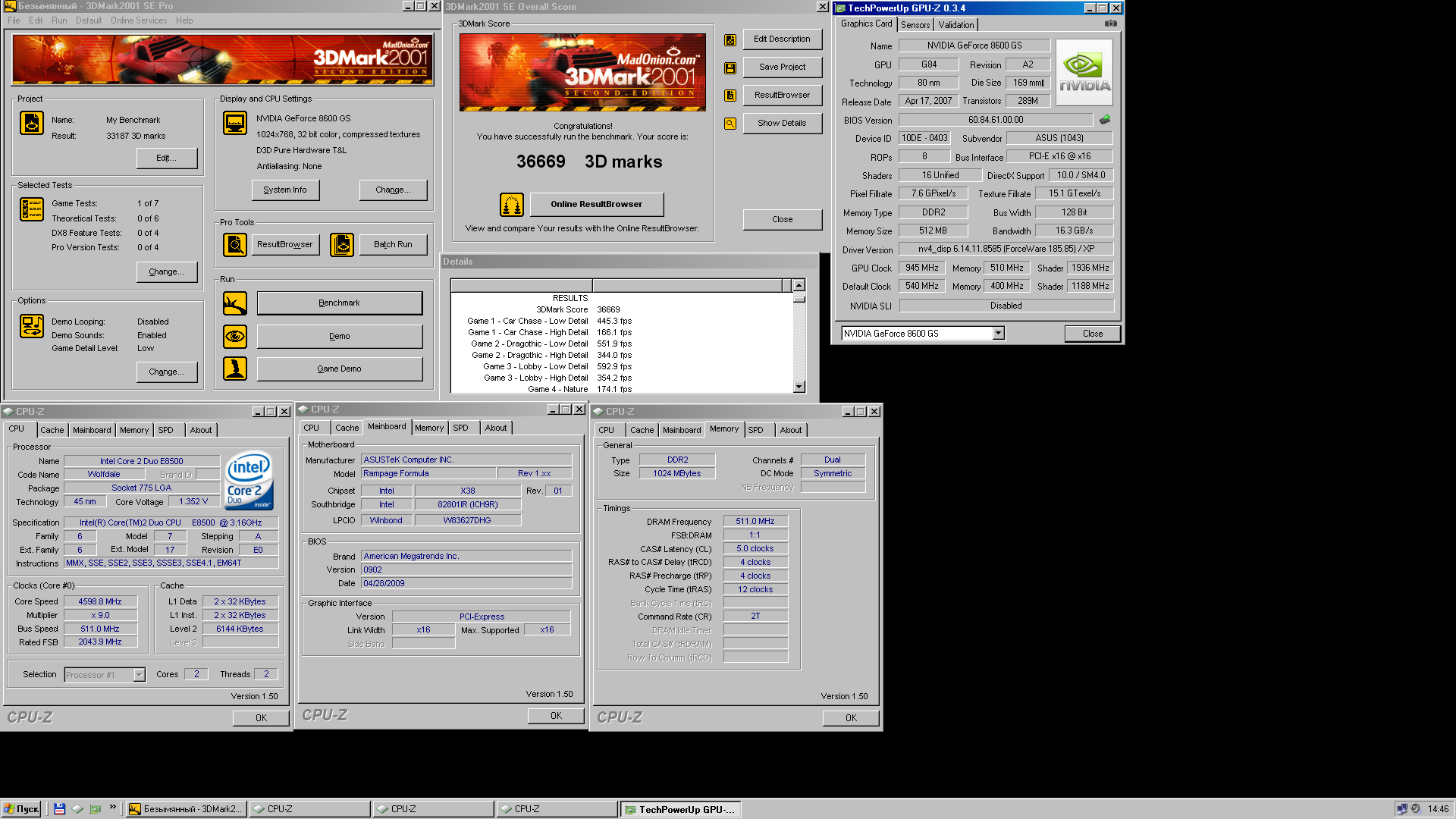The image size is (1456, 819).
Task: Click the Online ResultBrowser icon
Action: click(512, 204)
